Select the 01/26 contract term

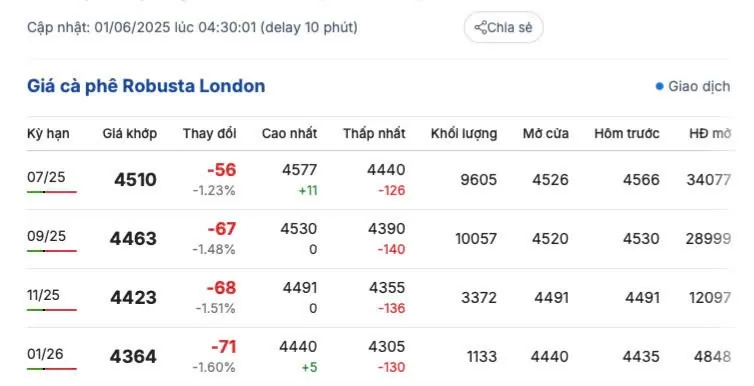pyautogui.click(x=45, y=354)
